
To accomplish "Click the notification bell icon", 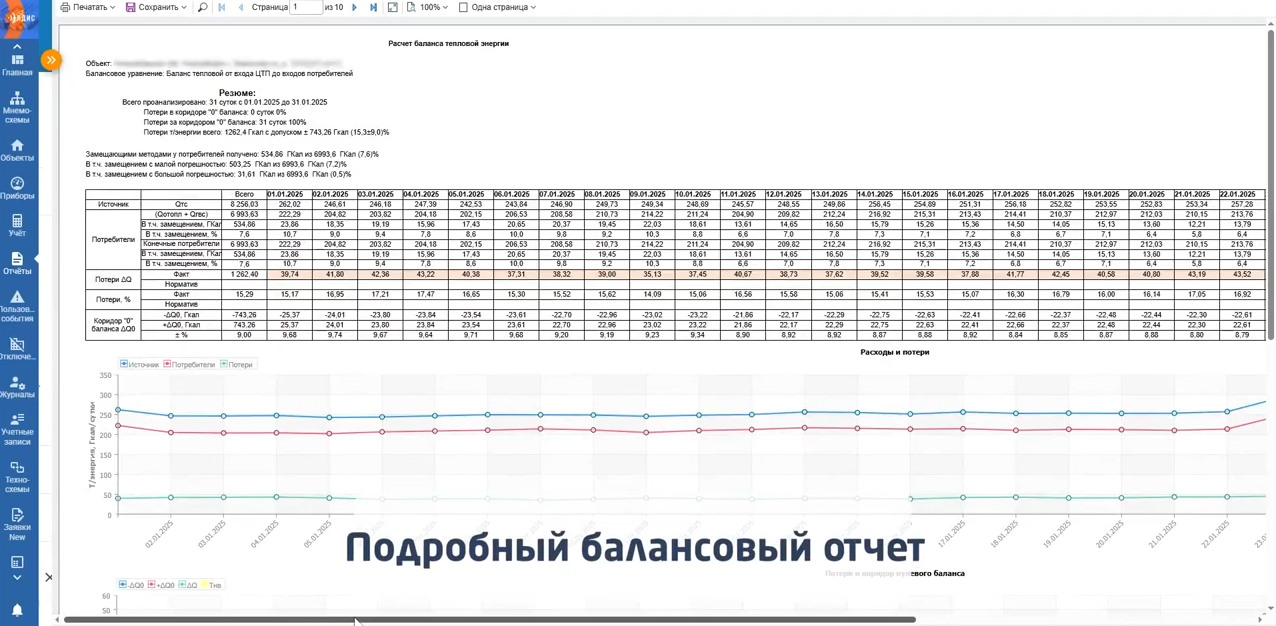I will point(17,609).
